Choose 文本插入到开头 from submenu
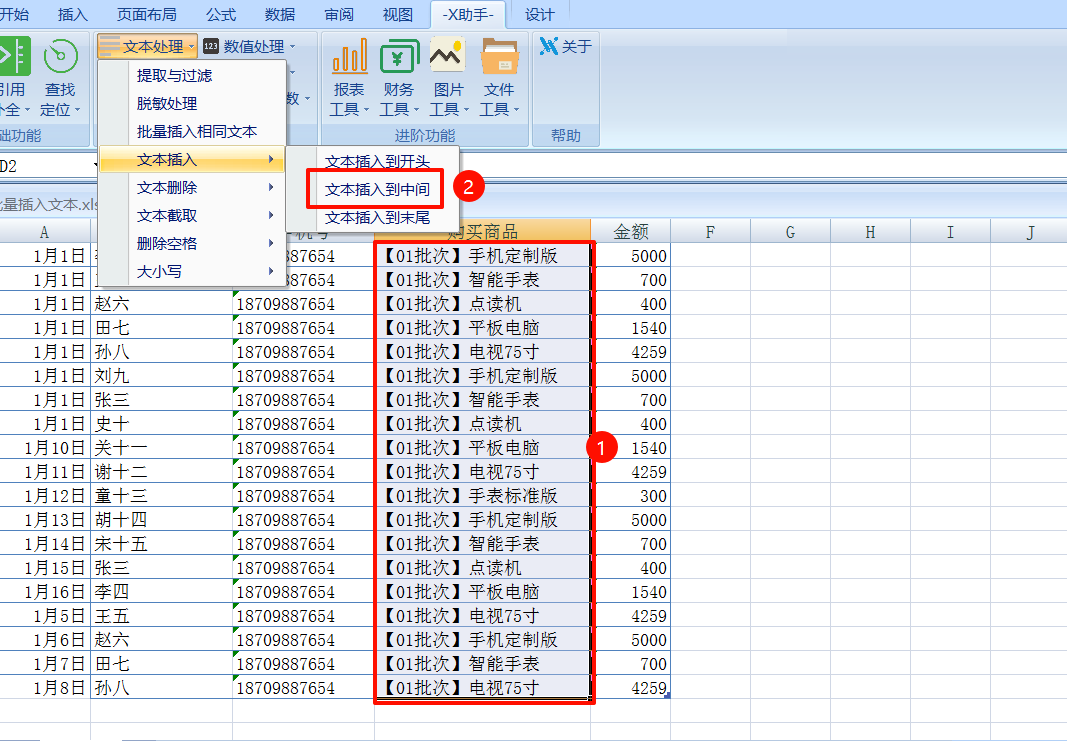This screenshot has height=741, width=1067. pos(377,162)
